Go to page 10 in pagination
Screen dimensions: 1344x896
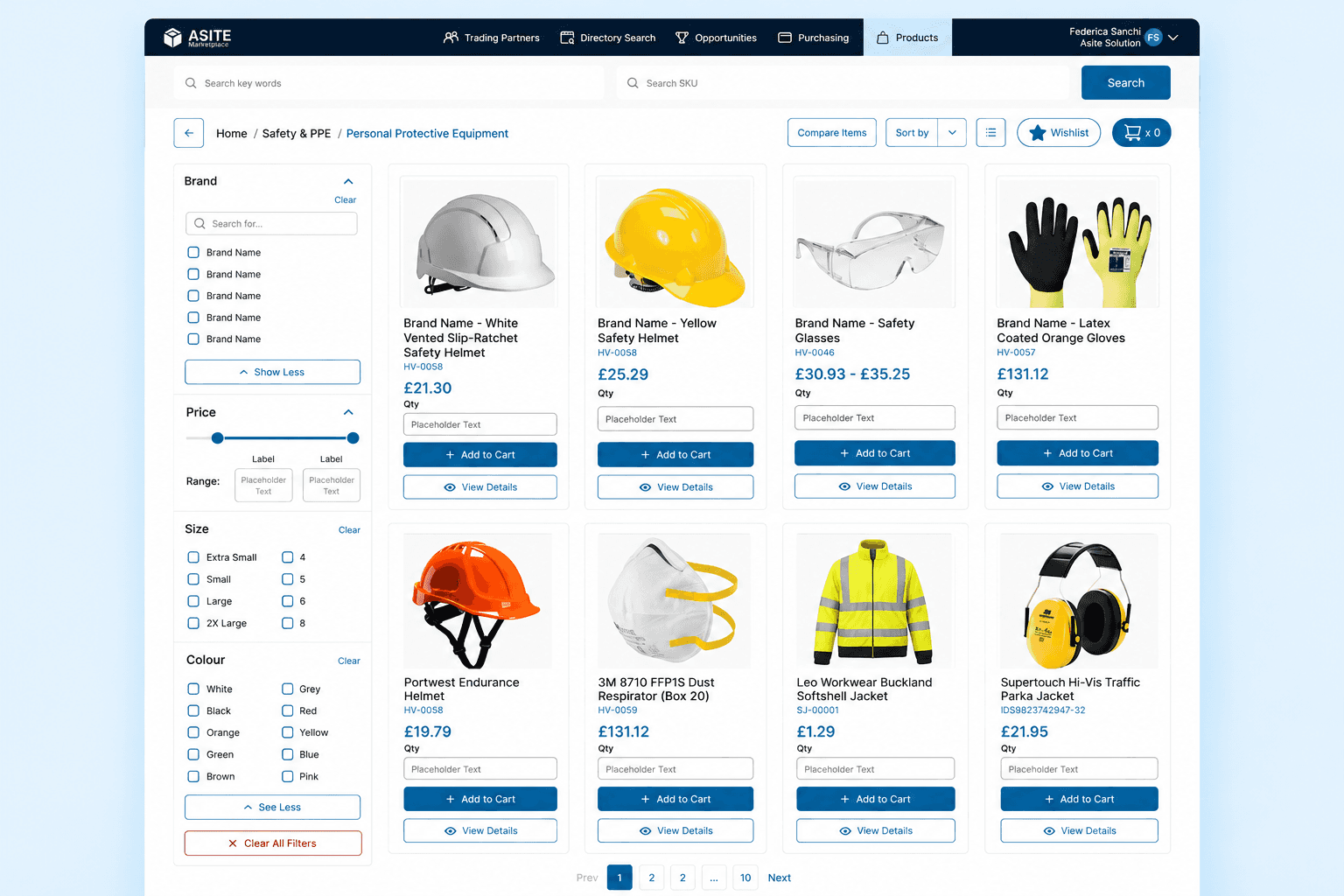pyautogui.click(x=745, y=878)
